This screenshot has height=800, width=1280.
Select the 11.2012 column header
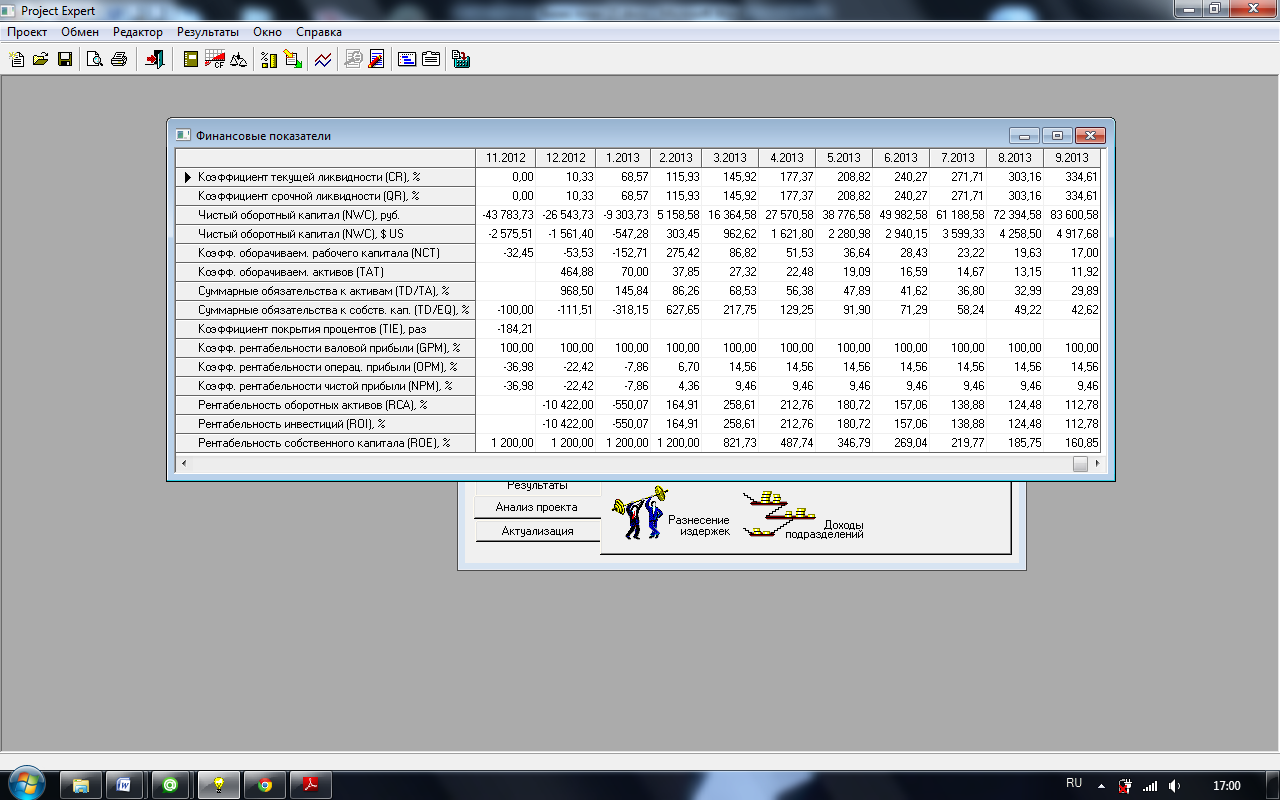506,158
